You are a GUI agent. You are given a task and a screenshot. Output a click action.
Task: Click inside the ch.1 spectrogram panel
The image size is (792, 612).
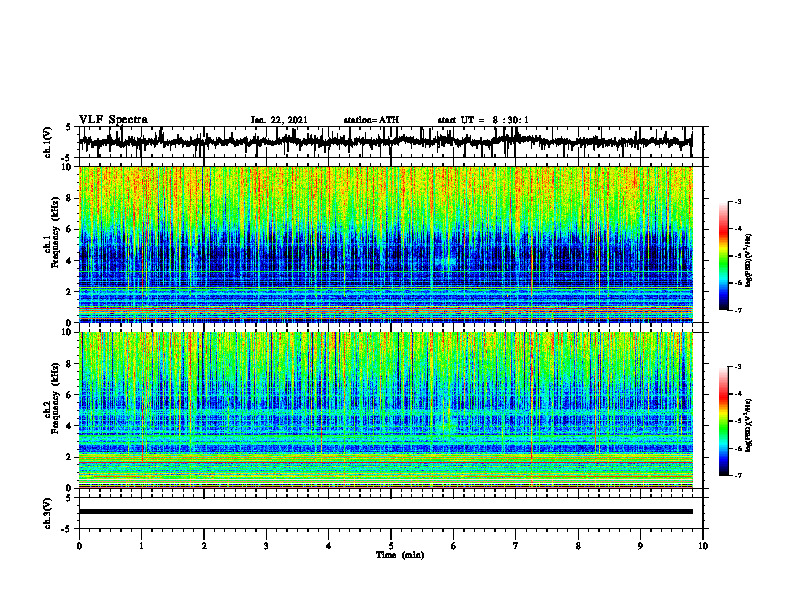pyautogui.click(x=386, y=244)
